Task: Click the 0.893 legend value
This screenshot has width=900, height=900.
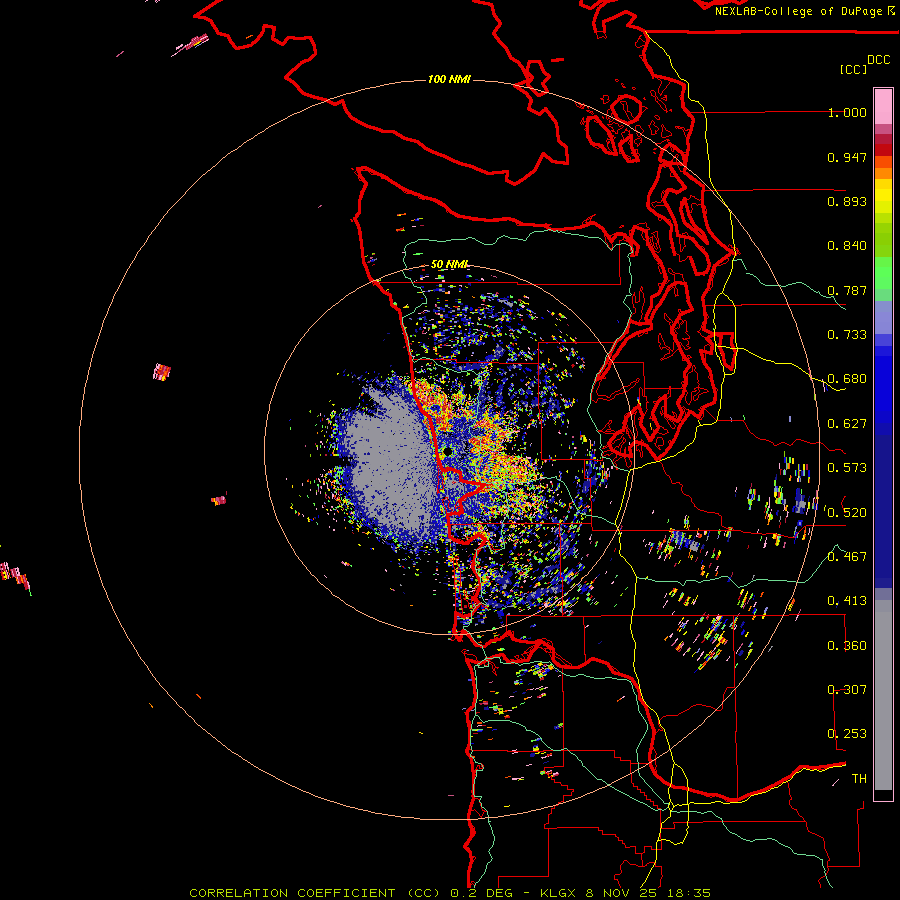Action: coord(847,201)
